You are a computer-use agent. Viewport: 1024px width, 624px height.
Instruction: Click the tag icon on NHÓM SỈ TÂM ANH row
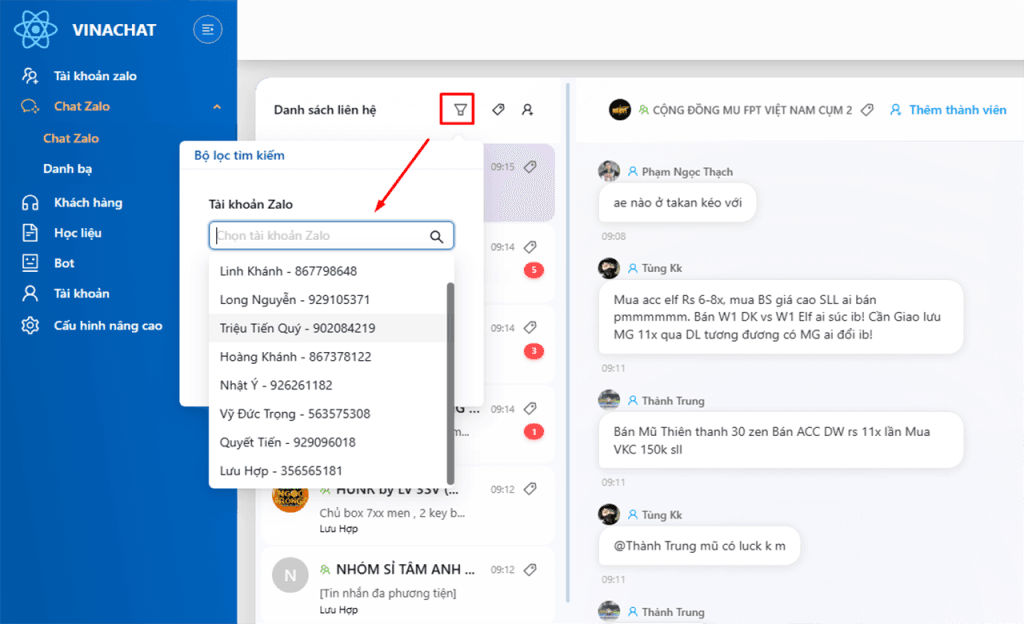tap(530, 569)
